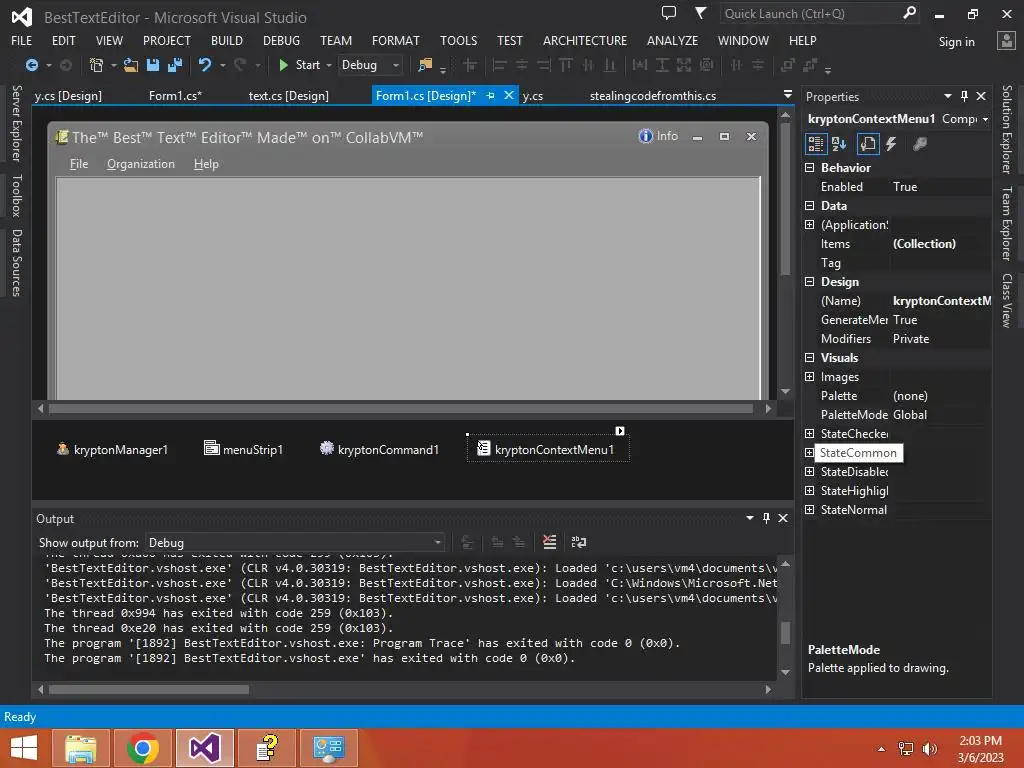Open the BUILD menu
Viewport: 1024px width, 768px height.
click(227, 40)
